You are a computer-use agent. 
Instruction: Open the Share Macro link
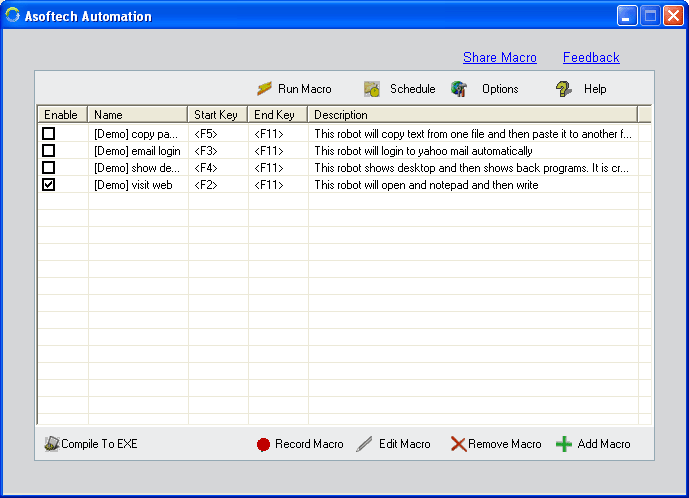point(499,58)
